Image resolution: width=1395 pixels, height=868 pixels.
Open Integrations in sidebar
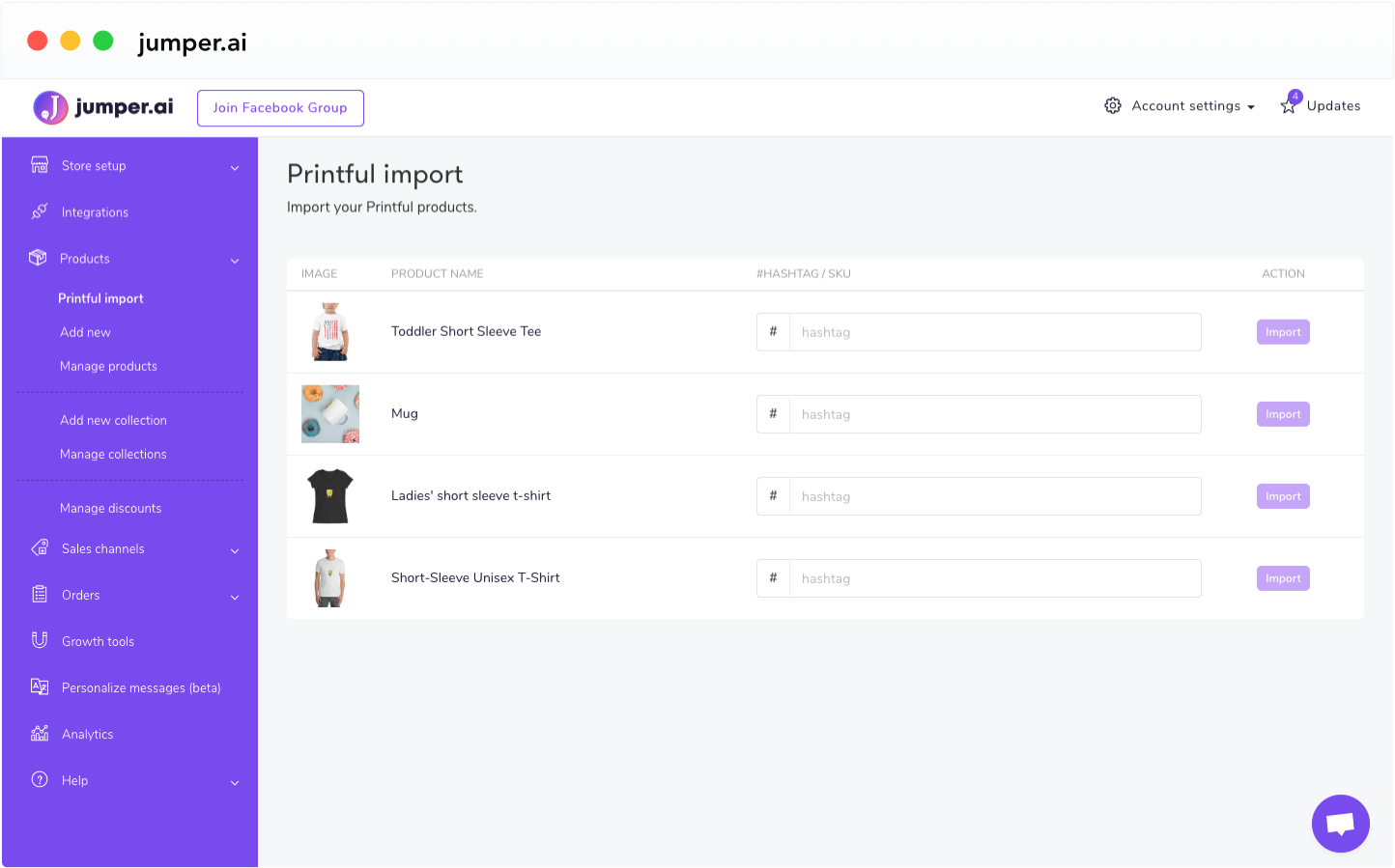click(x=95, y=212)
